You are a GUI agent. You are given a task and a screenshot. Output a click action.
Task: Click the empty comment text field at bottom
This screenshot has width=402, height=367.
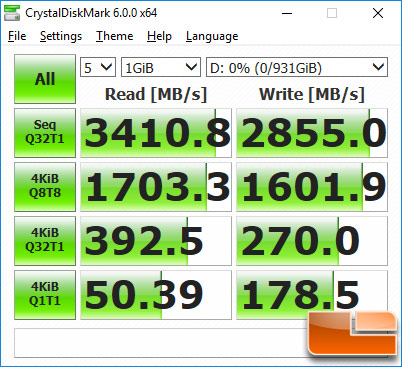coord(160,343)
